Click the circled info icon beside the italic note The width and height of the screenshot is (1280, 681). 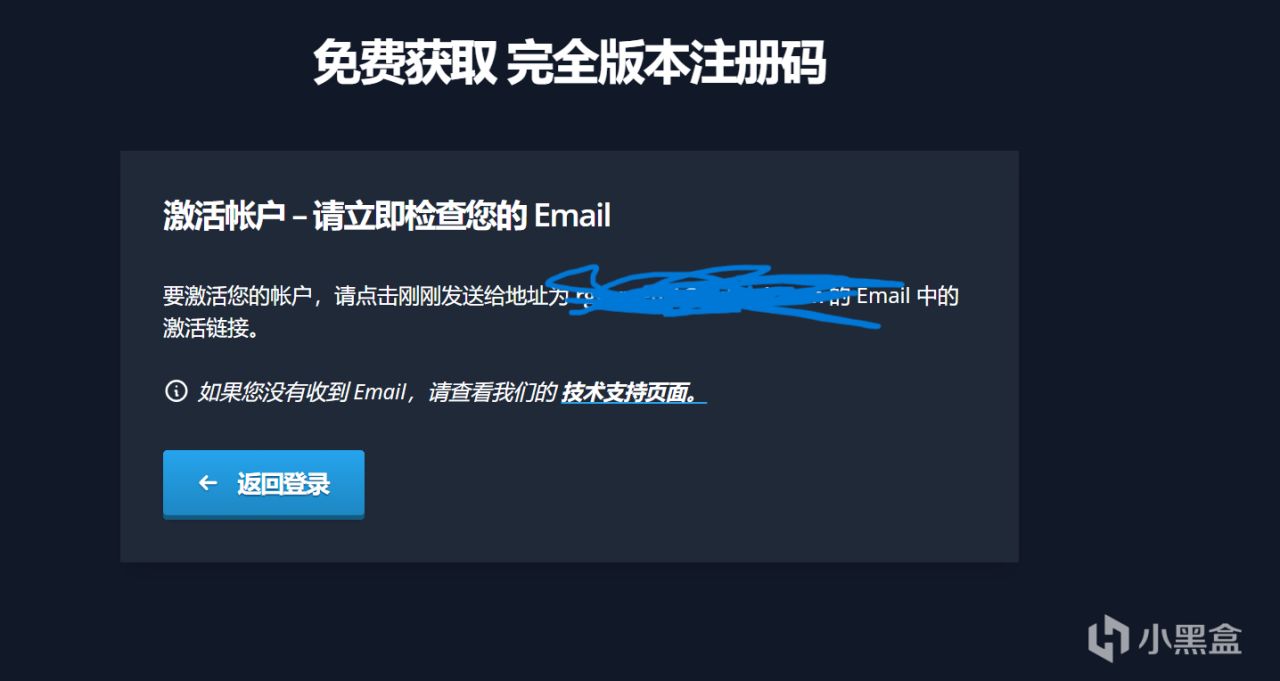click(x=176, y=391)
